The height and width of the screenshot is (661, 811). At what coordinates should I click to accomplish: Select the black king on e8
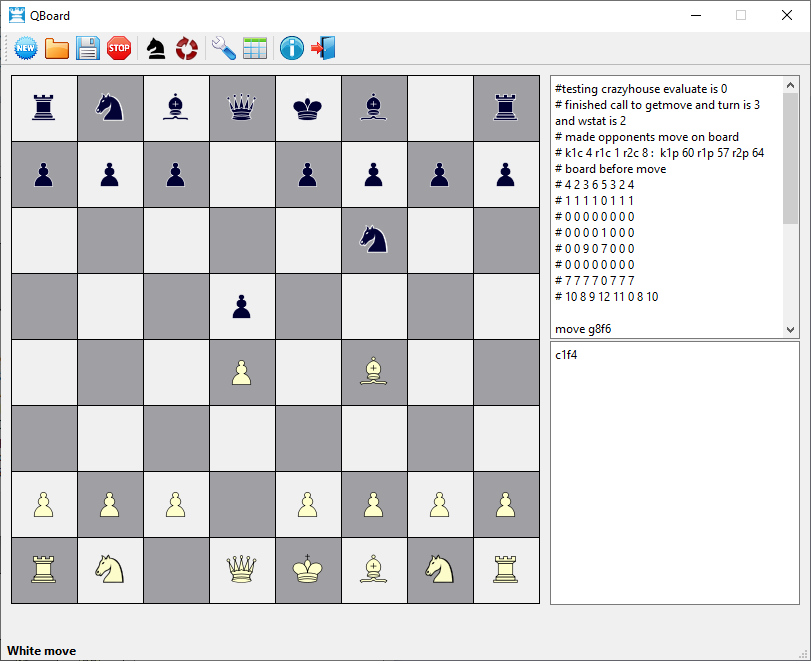click(x=308, y=108)
